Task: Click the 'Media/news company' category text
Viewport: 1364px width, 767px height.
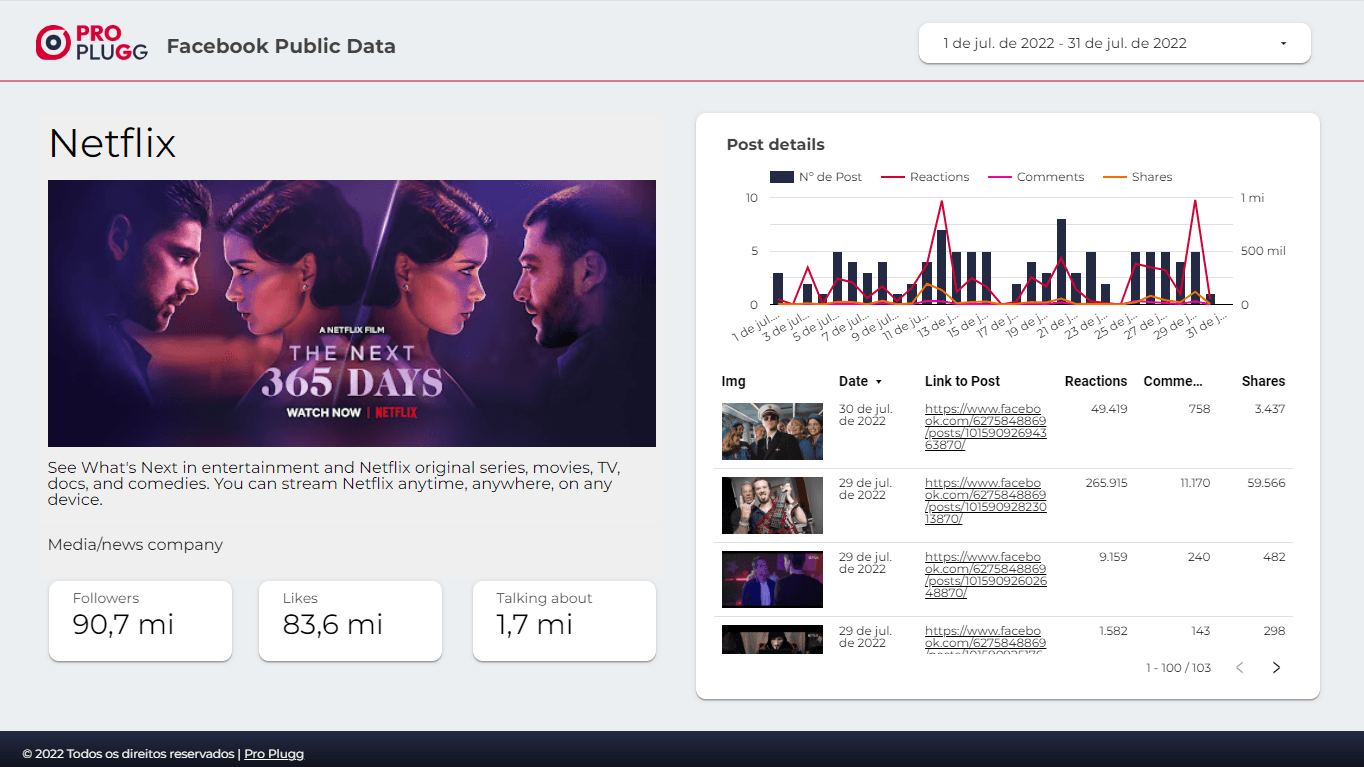Action: pos(135,545)
